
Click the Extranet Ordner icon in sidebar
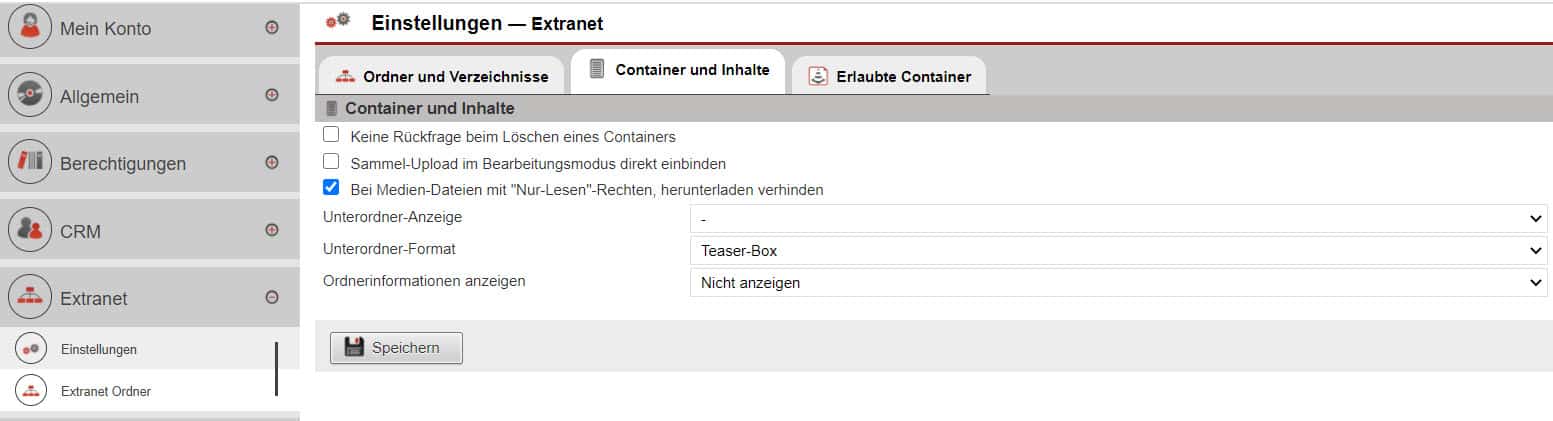(31, 391)
